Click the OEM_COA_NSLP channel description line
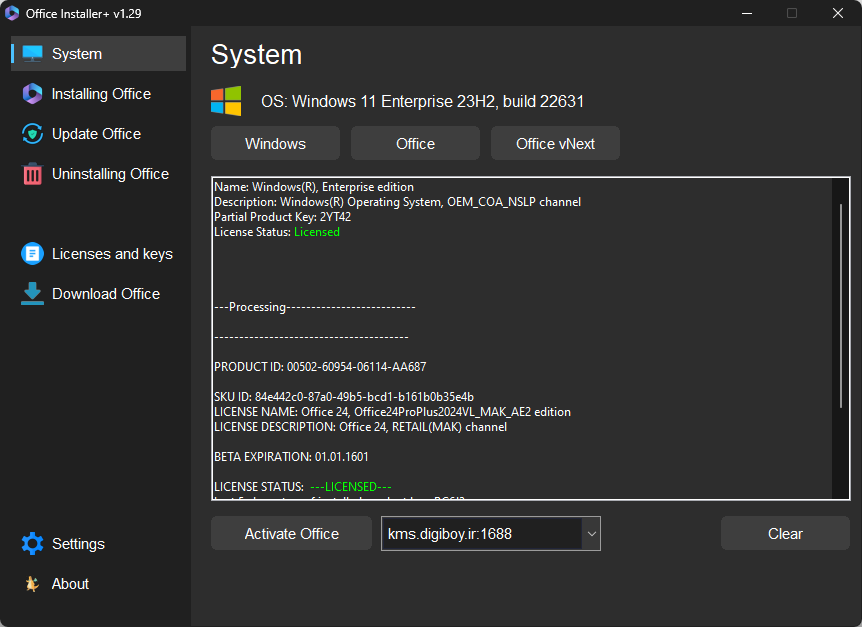Image resolution: width=862 pixels, height=627 pixels. (397, 202)
